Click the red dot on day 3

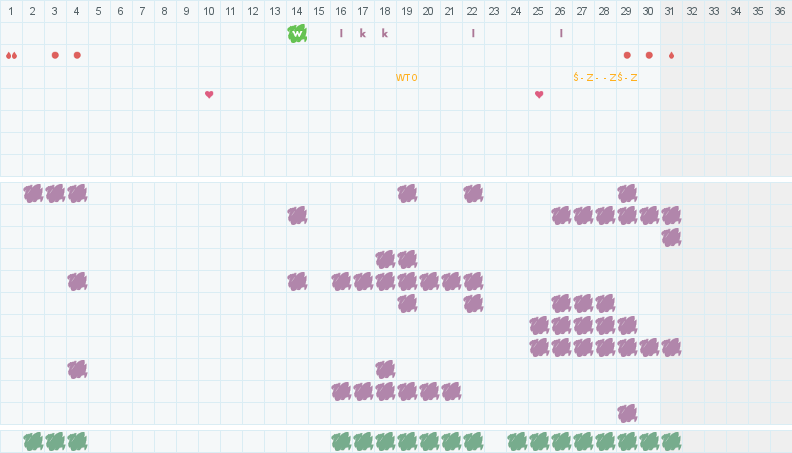tap(55, 55)
